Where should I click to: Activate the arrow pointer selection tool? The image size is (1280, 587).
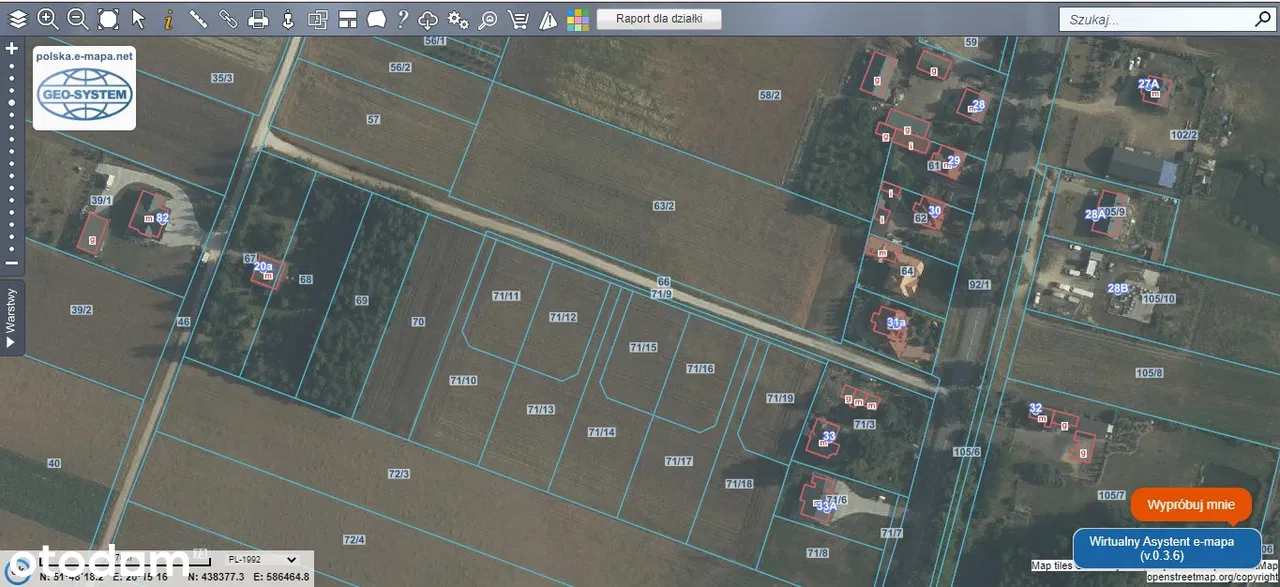click(x=138, y=18)
